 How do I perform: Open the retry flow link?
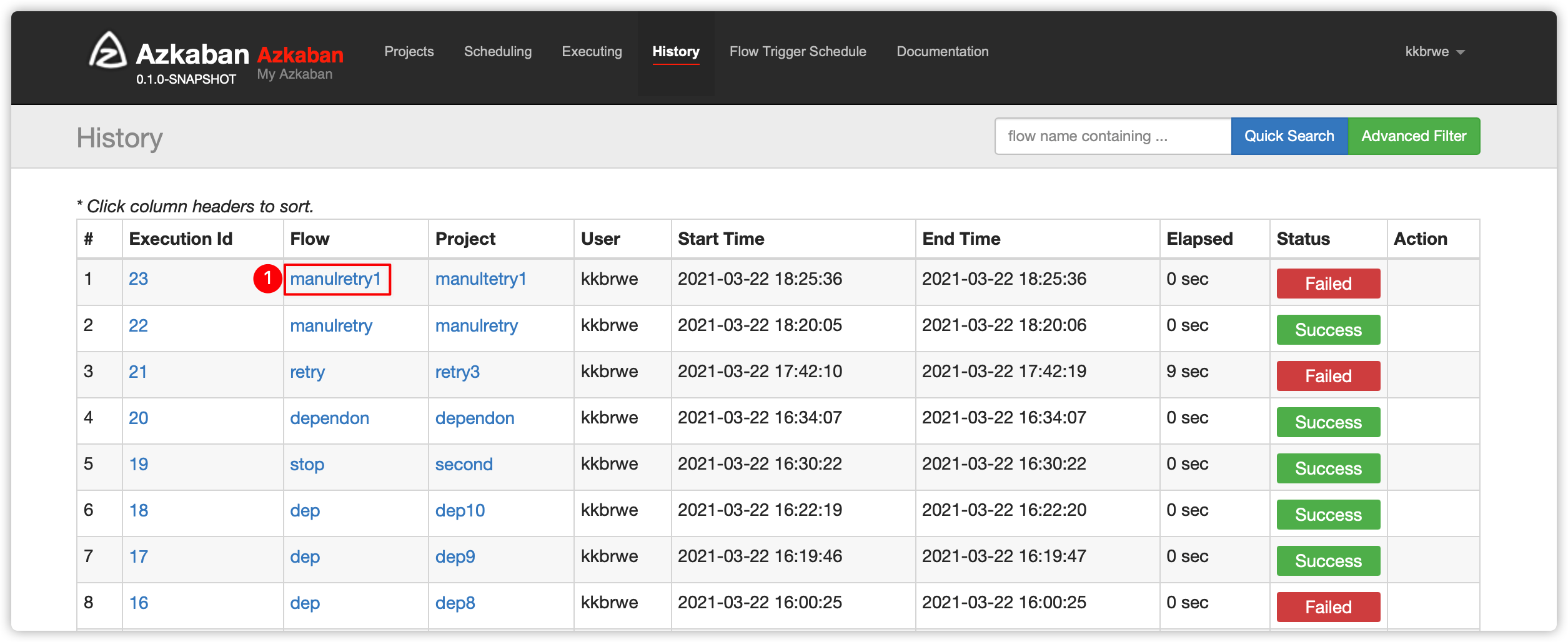pyautogui.click(x=307, y=372)
